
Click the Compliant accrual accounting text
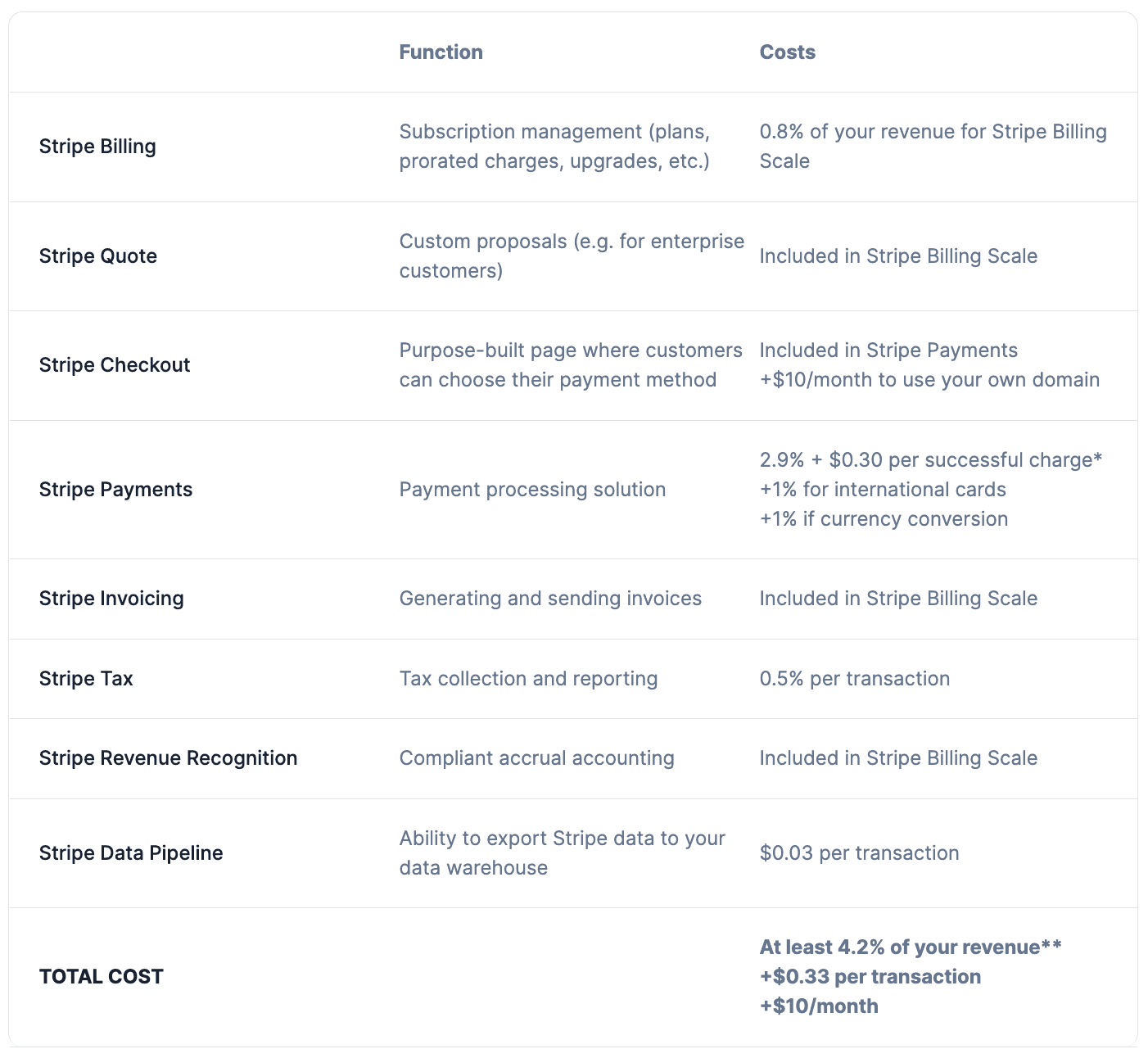[x=536, y=758]
